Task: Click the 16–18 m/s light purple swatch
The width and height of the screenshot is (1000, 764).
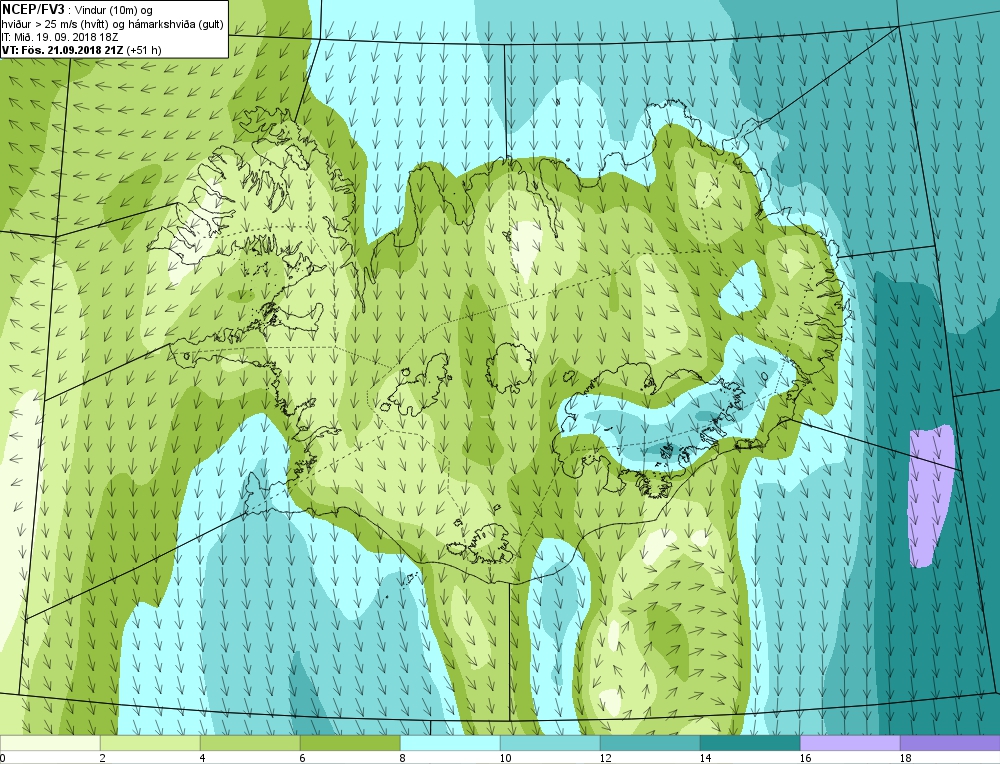Action: point(850,743)
